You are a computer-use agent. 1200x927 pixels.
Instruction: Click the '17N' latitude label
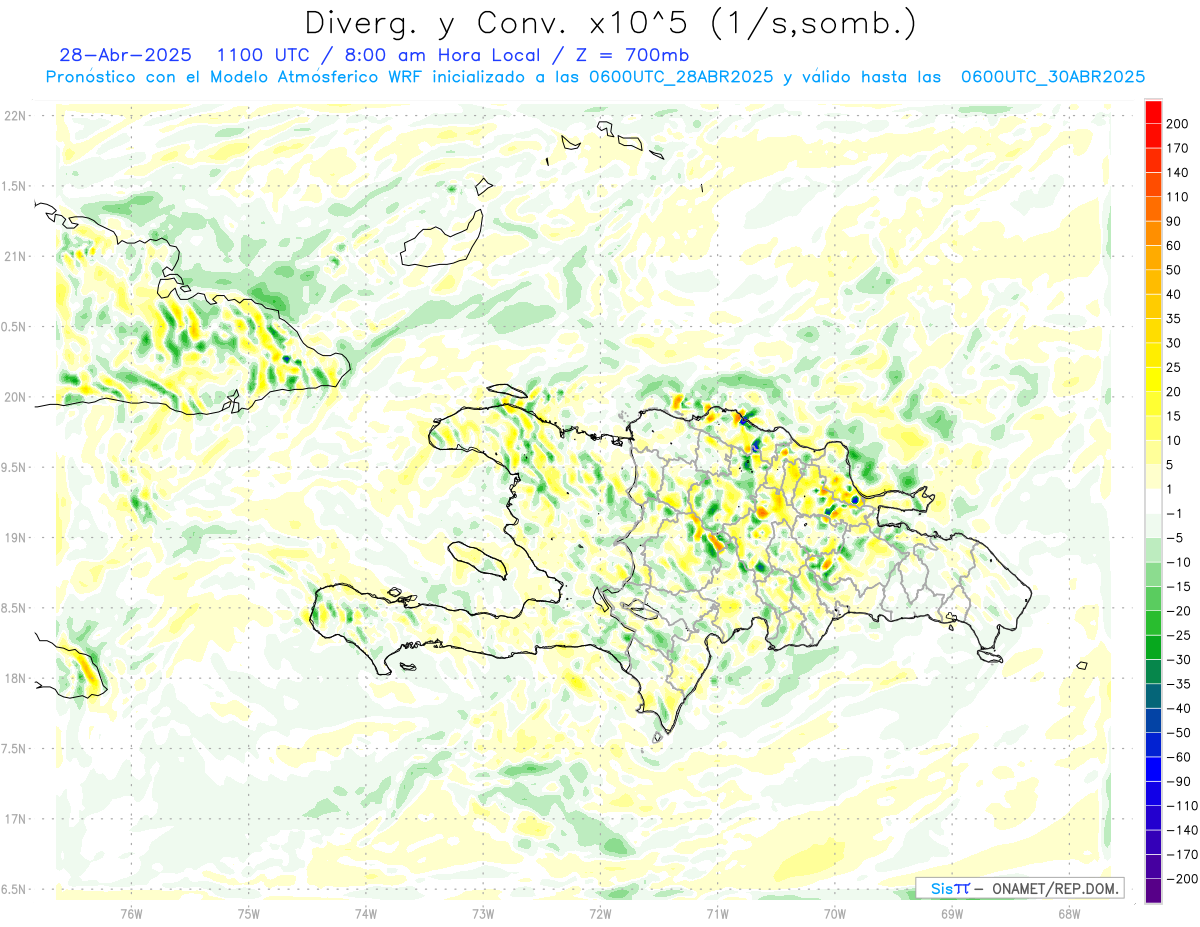tap(15, 819)
